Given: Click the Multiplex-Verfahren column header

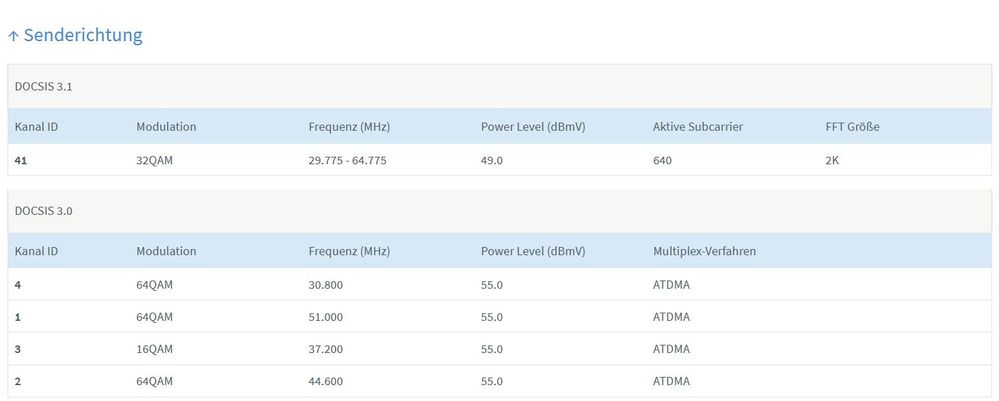Looking at the screenshot, I should tap(705, 251).
